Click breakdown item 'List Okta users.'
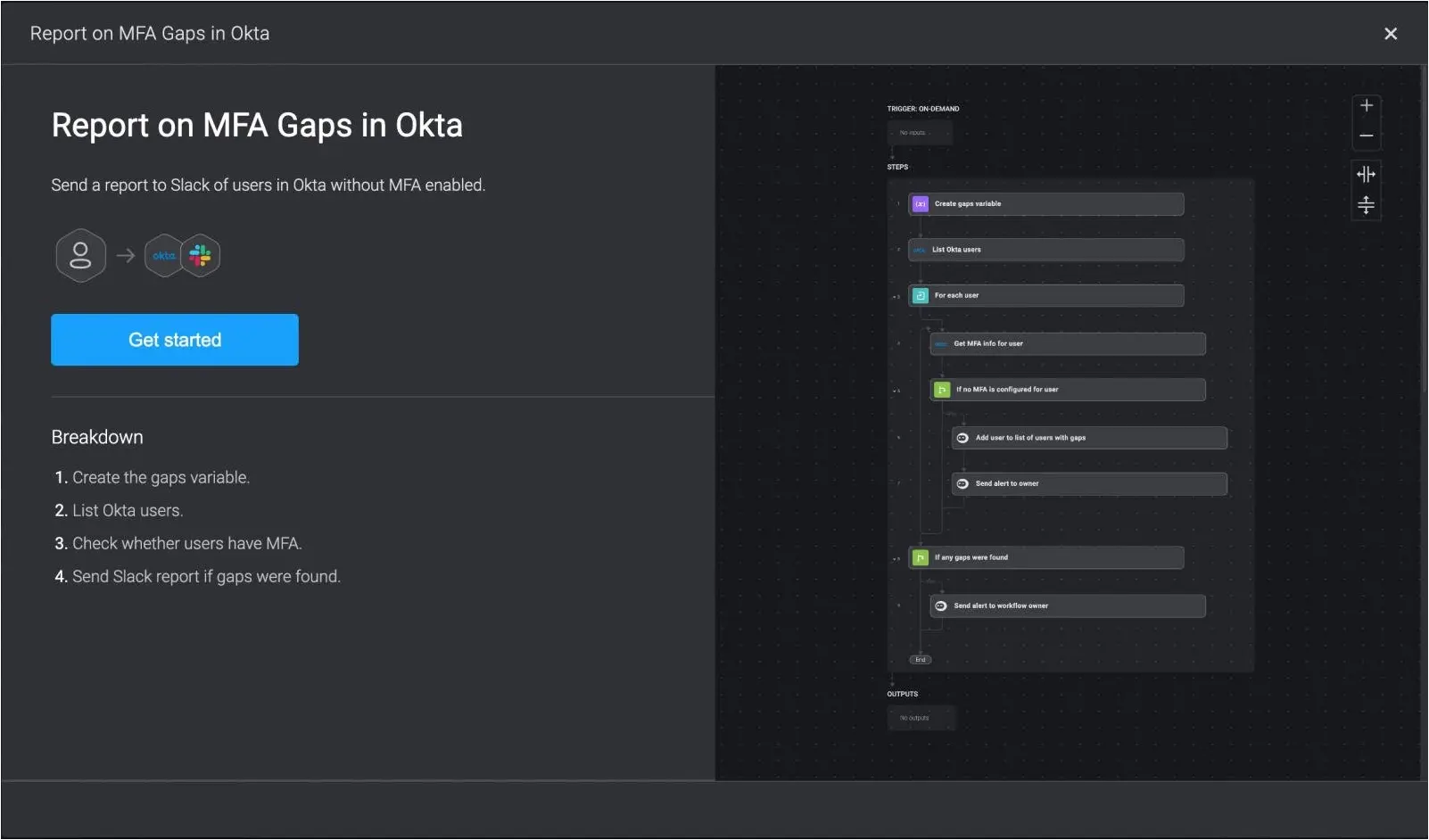 point(128,511)
